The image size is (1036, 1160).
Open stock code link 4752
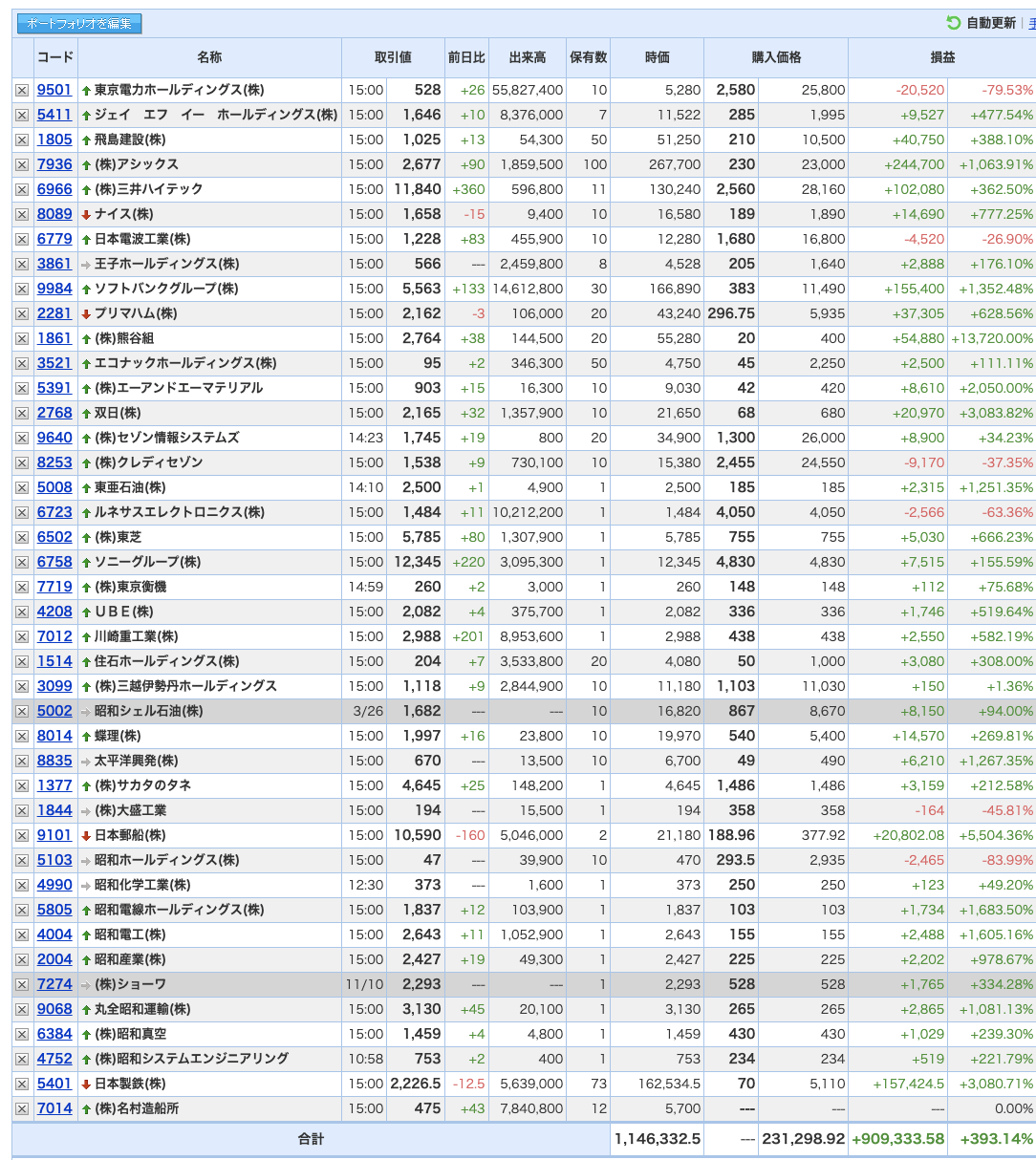[54, 1059]
